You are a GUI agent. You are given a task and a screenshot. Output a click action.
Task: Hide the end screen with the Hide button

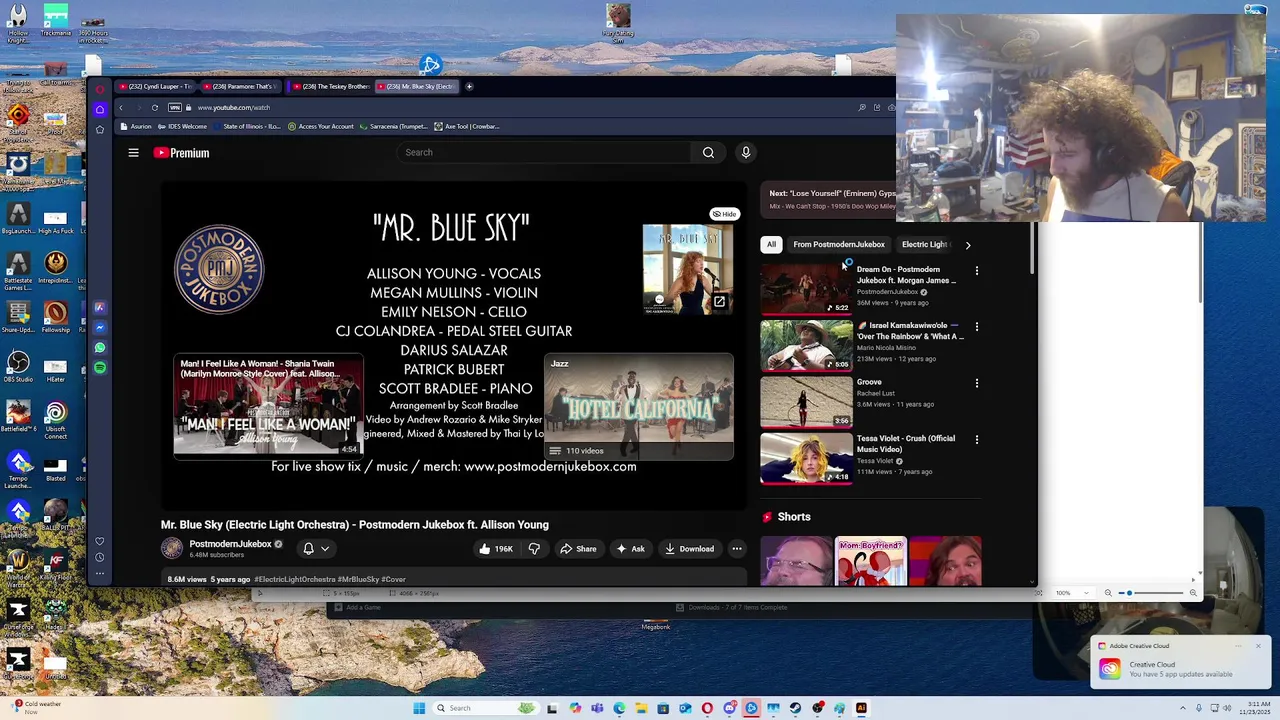[x=724, y=214]
